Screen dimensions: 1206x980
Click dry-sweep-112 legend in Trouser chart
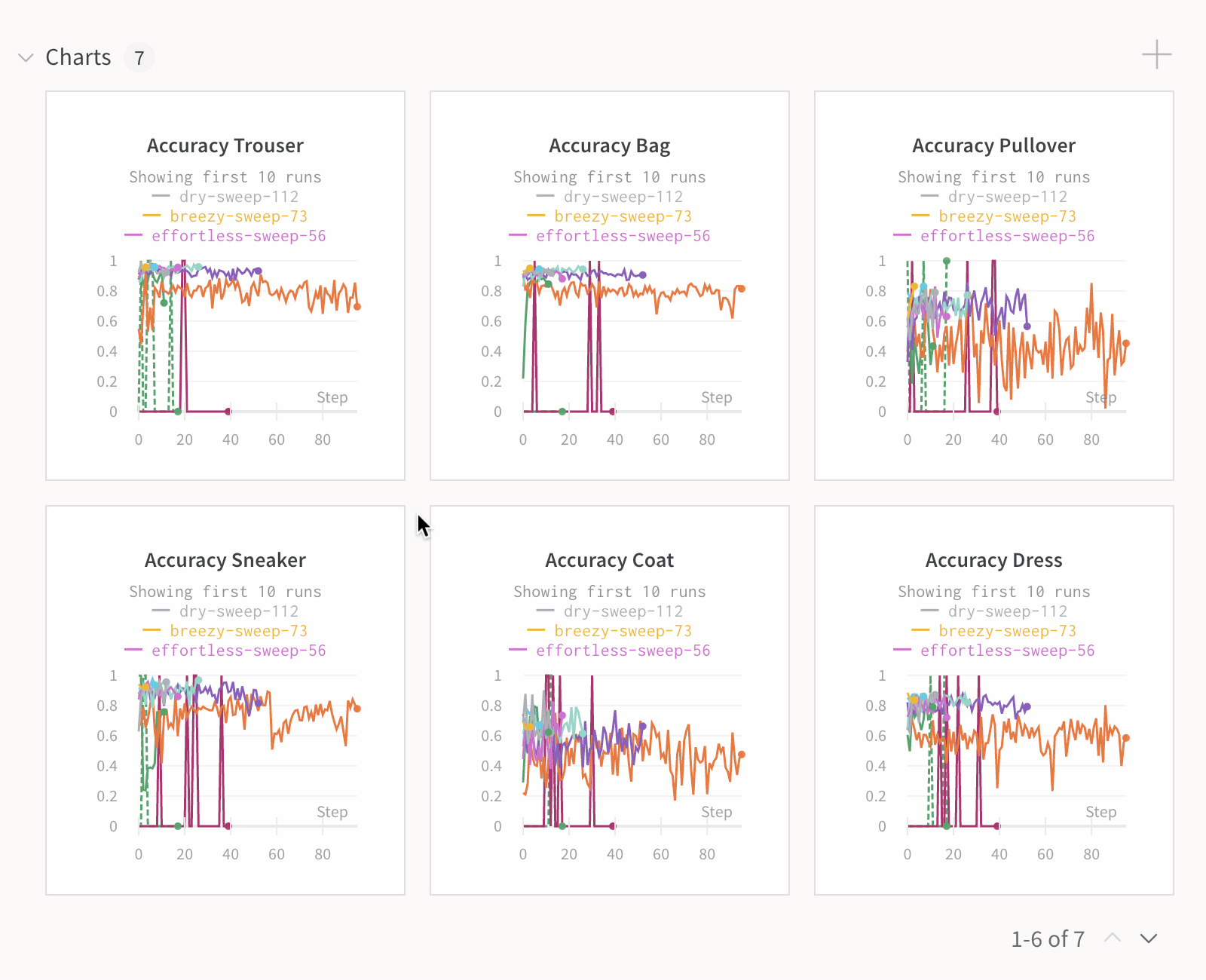238,197
